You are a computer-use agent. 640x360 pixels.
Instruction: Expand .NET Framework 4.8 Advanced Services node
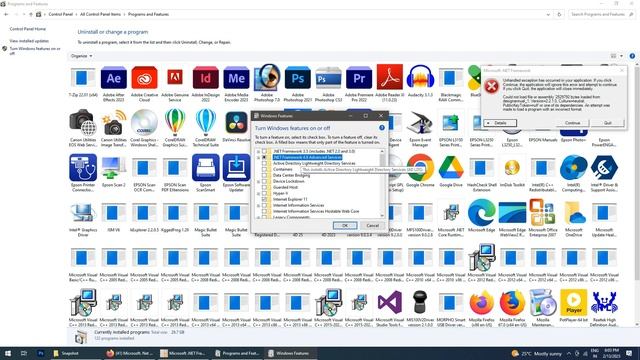coord(258,157)
